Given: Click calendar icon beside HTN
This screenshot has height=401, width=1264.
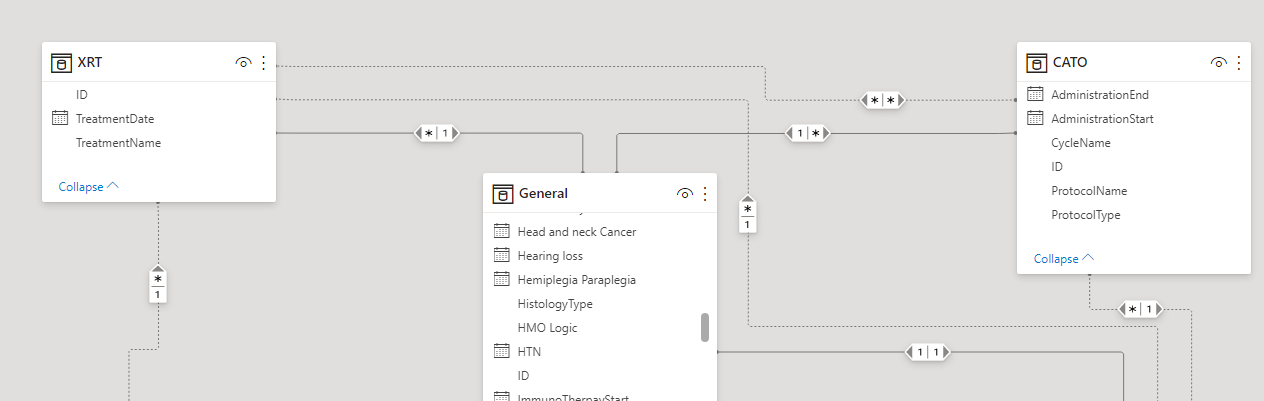Looking at the screenshot, I should 502,351.
